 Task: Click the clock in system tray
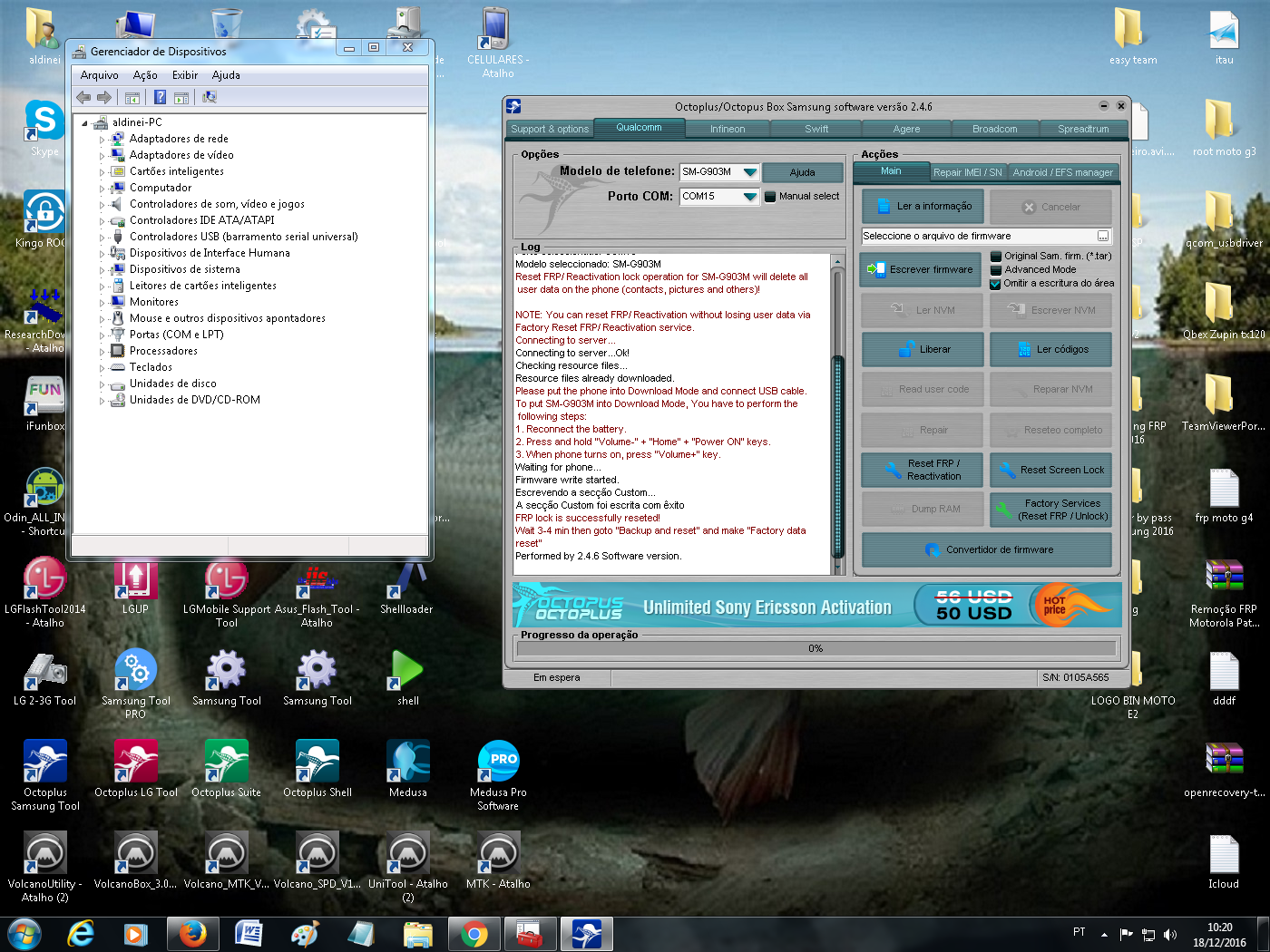coord(1219,935)
